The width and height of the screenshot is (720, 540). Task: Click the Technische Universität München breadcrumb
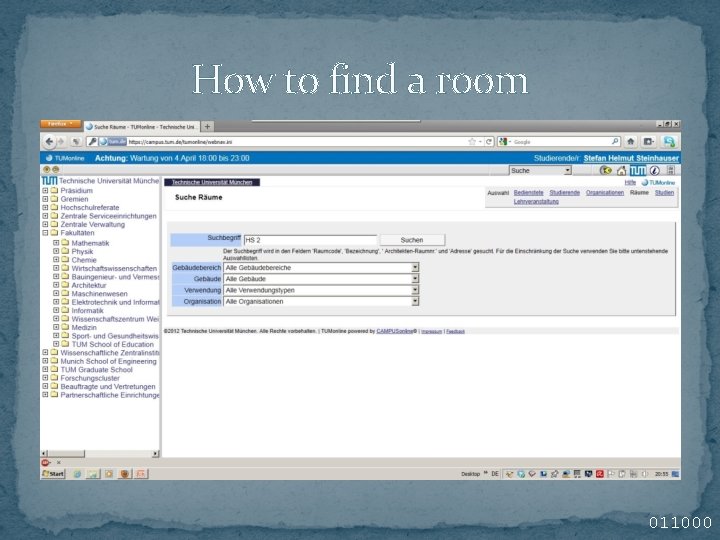click(x=212, y=183)
